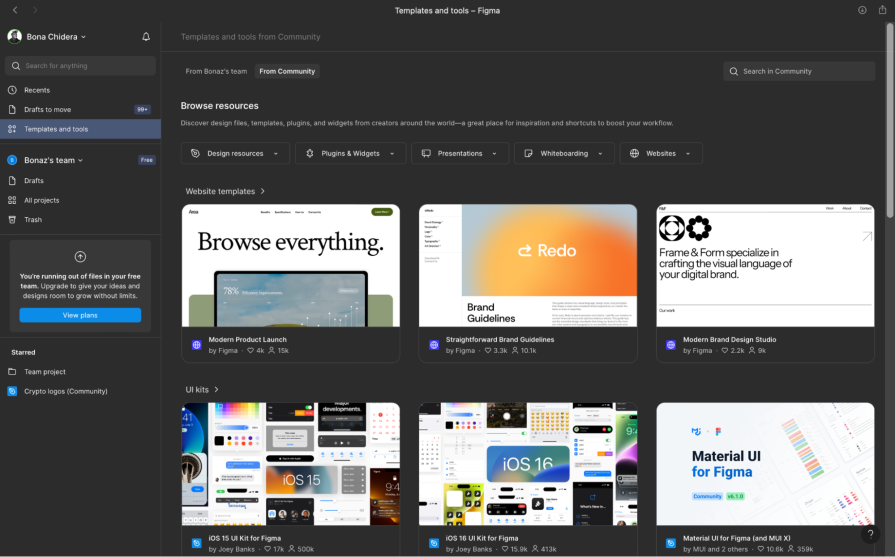Click the Search in Community field

coord(799,71)
